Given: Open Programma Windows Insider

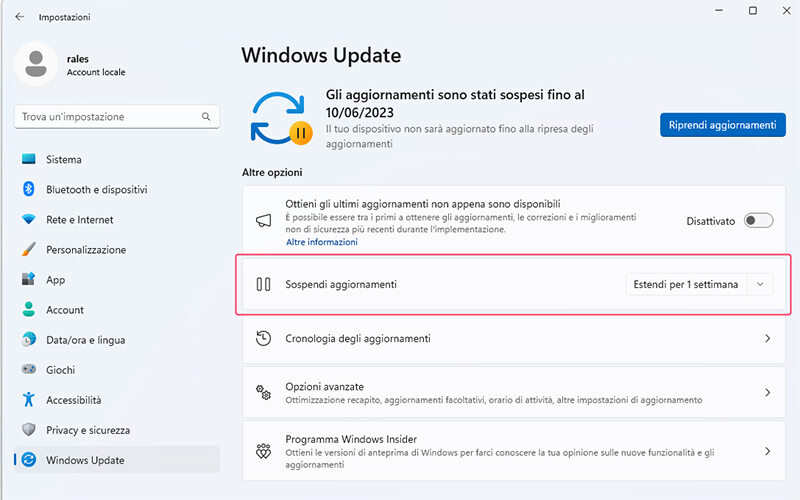Looking at the screenshot, I should [514, 451].
